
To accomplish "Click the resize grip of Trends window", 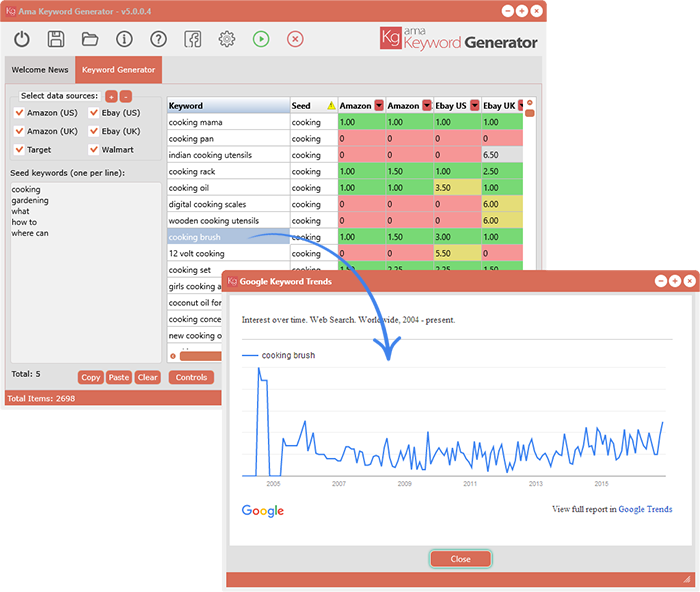I will click(x=687, y=579).
